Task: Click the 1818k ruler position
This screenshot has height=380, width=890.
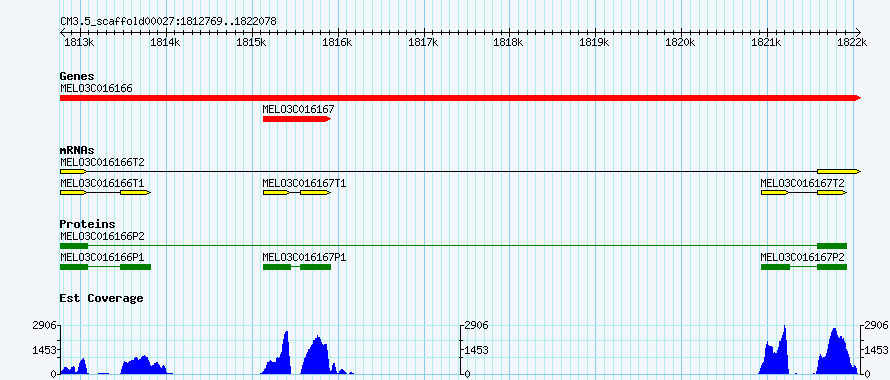Action: [509, 43]
